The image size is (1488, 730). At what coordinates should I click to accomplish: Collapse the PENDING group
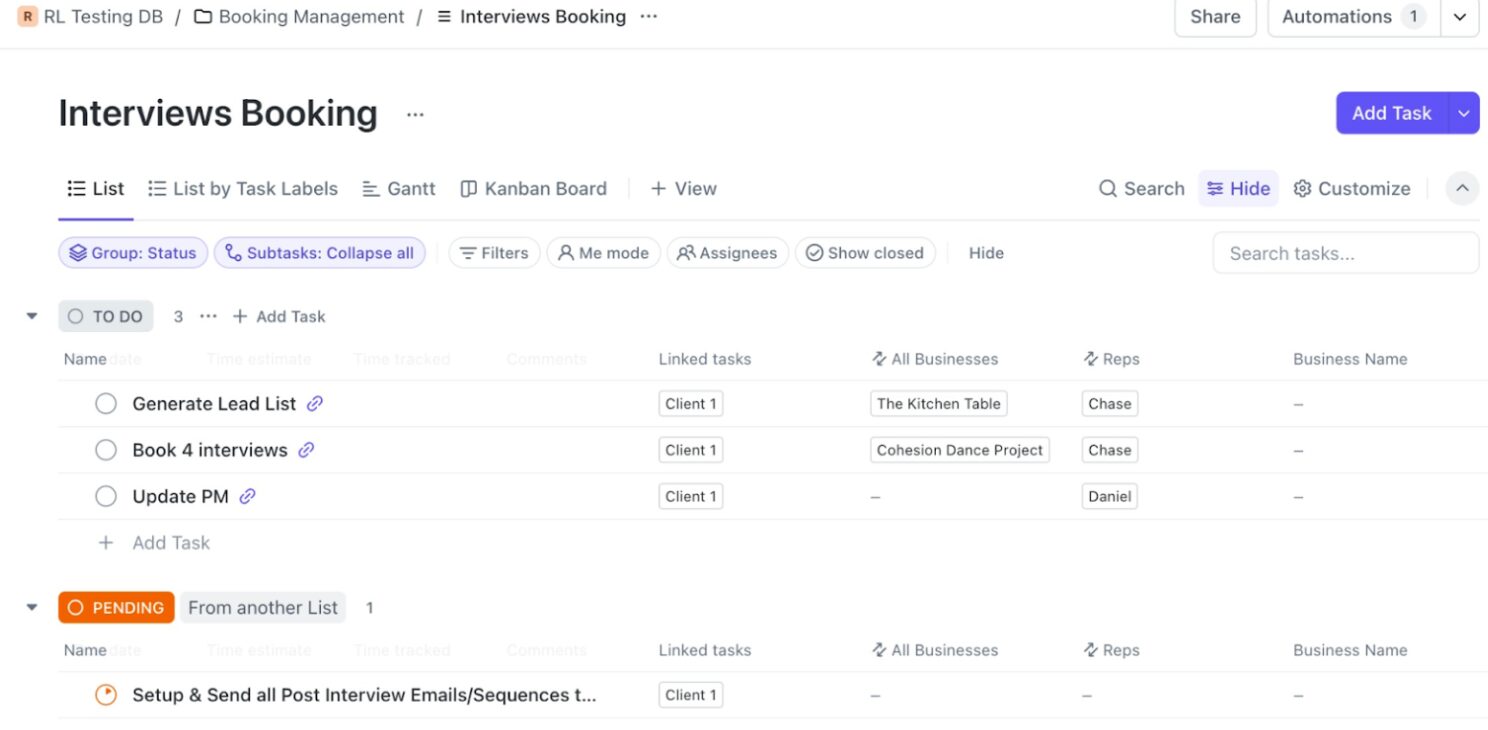point(32,607)
